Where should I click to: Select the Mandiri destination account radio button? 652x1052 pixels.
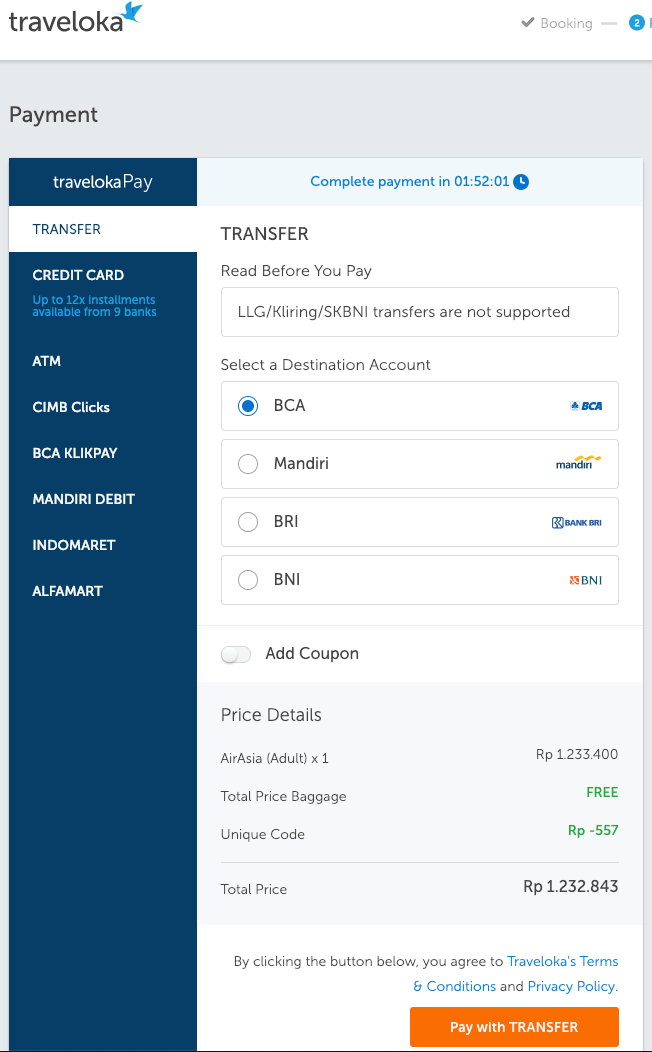tap(247, 463)
